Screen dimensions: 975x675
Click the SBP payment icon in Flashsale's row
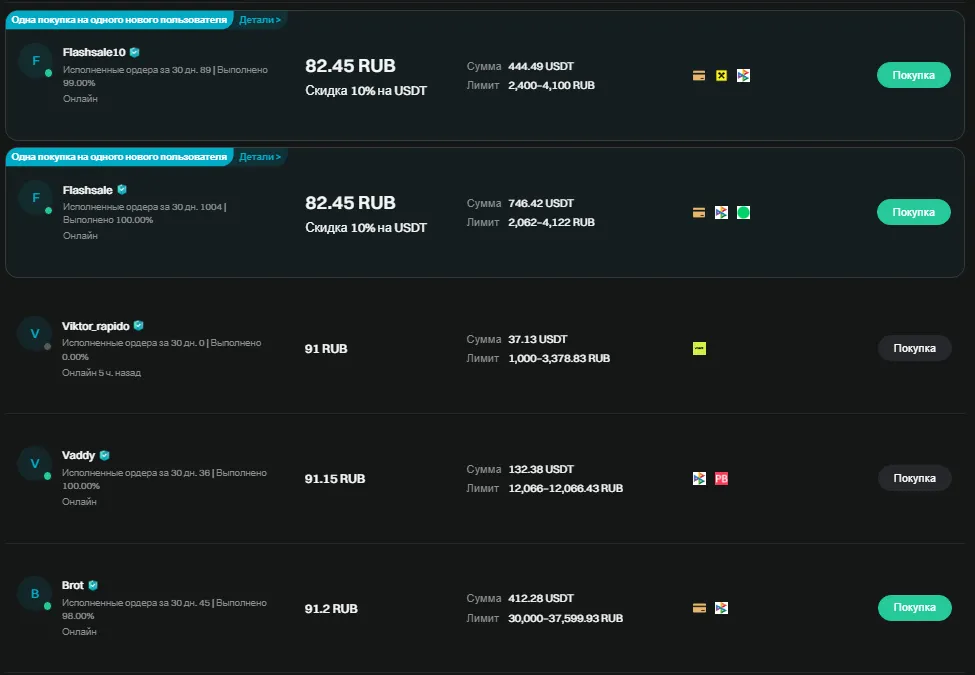pyautogui.click(x=721, y=212)
